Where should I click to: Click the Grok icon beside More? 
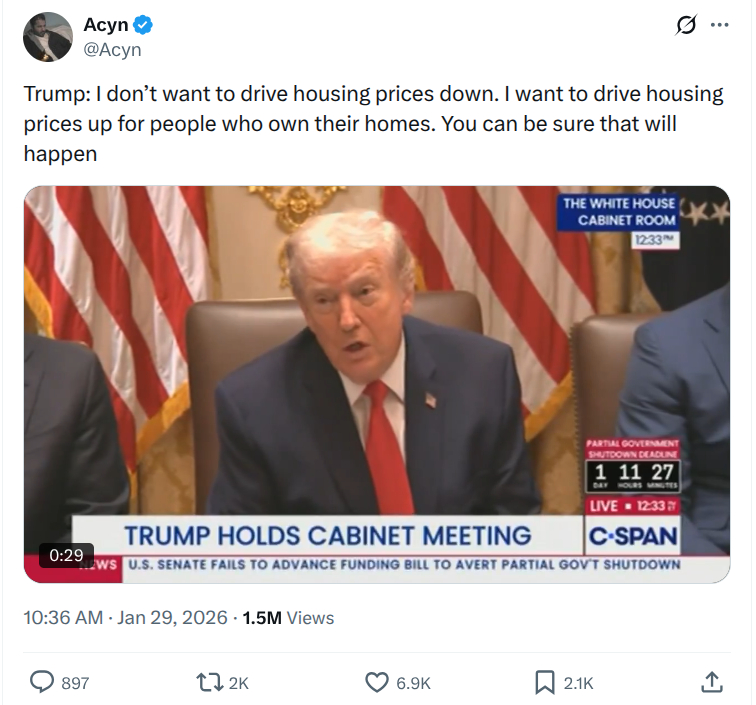(x=686, y=26)
